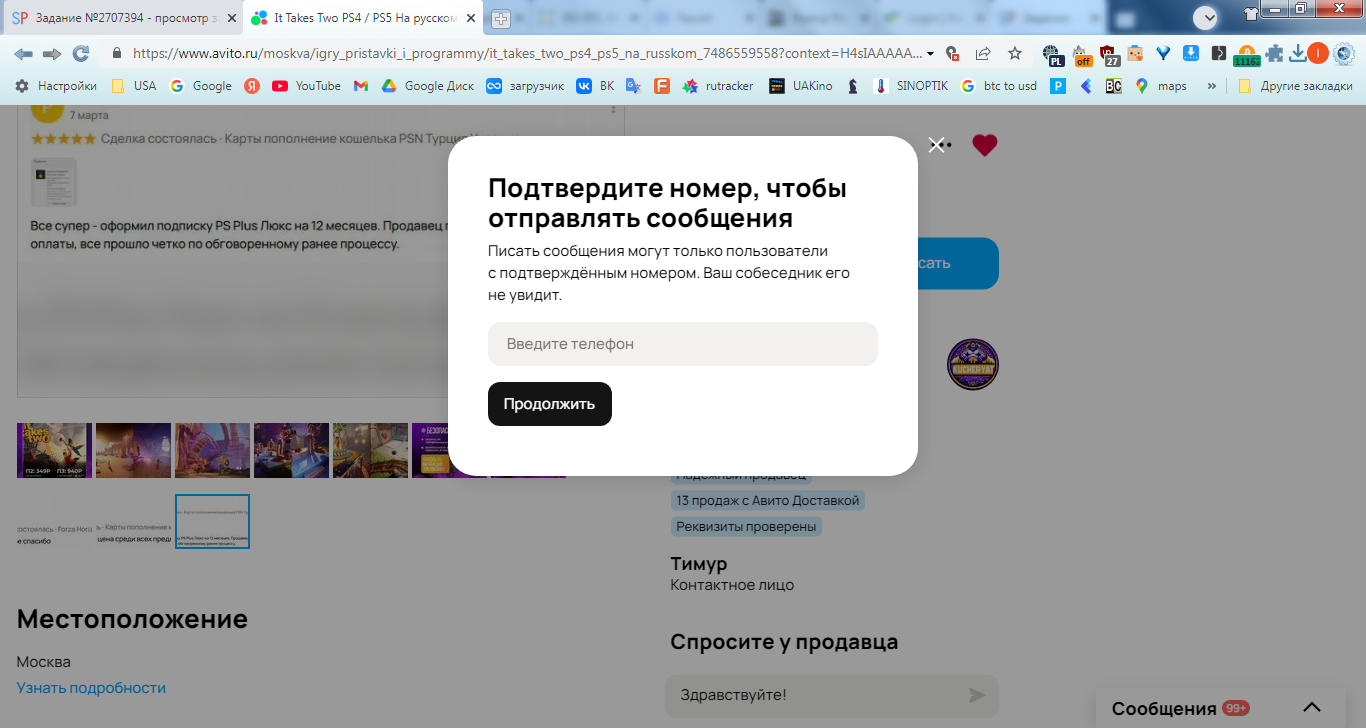Open the Google bookmark
Screen dimensions: 1366x728
201,86
